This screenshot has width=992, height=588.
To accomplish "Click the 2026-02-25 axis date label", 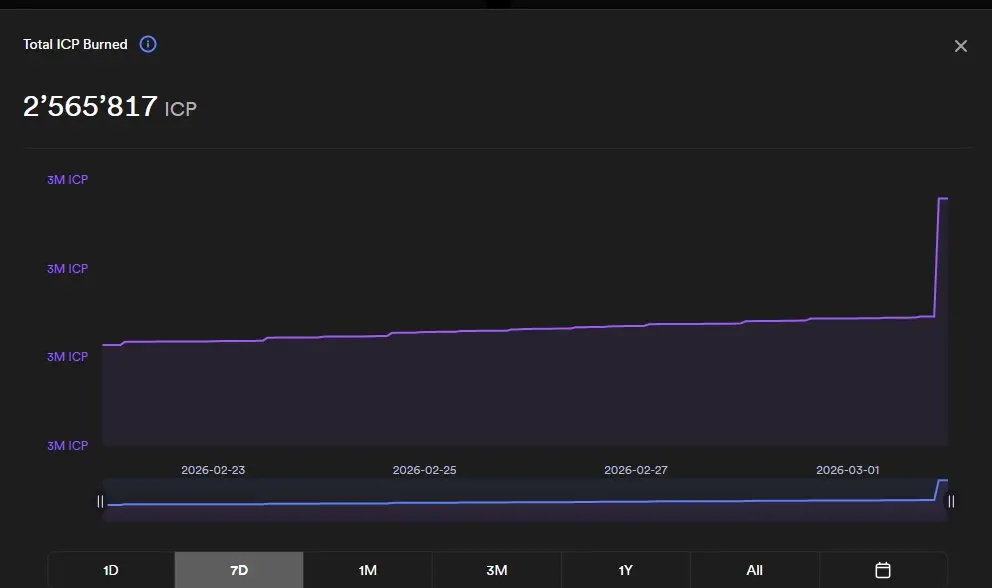I will point(425,470).
